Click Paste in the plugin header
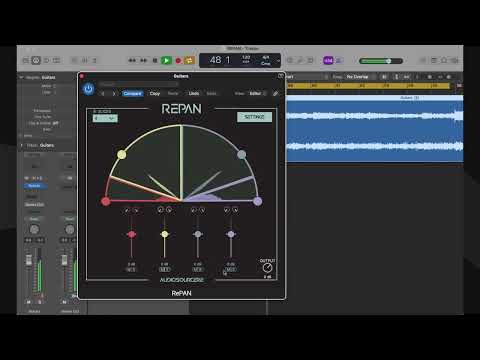 coord(173,94)
